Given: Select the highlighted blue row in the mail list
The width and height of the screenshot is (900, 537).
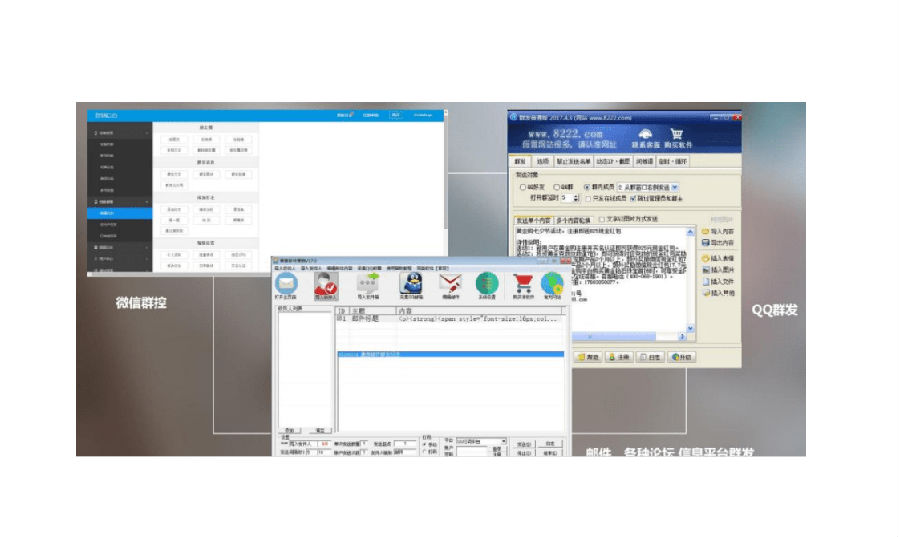Looking at the screenshot, I should (x=449, y=354).
